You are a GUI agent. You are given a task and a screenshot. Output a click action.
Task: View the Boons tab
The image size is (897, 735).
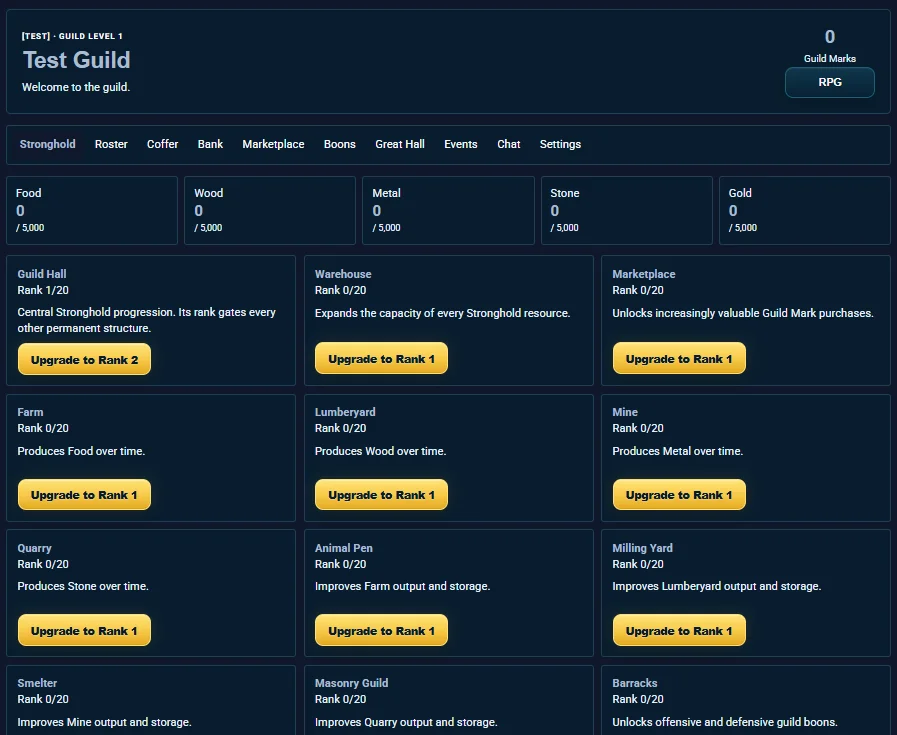coord(339,144)
